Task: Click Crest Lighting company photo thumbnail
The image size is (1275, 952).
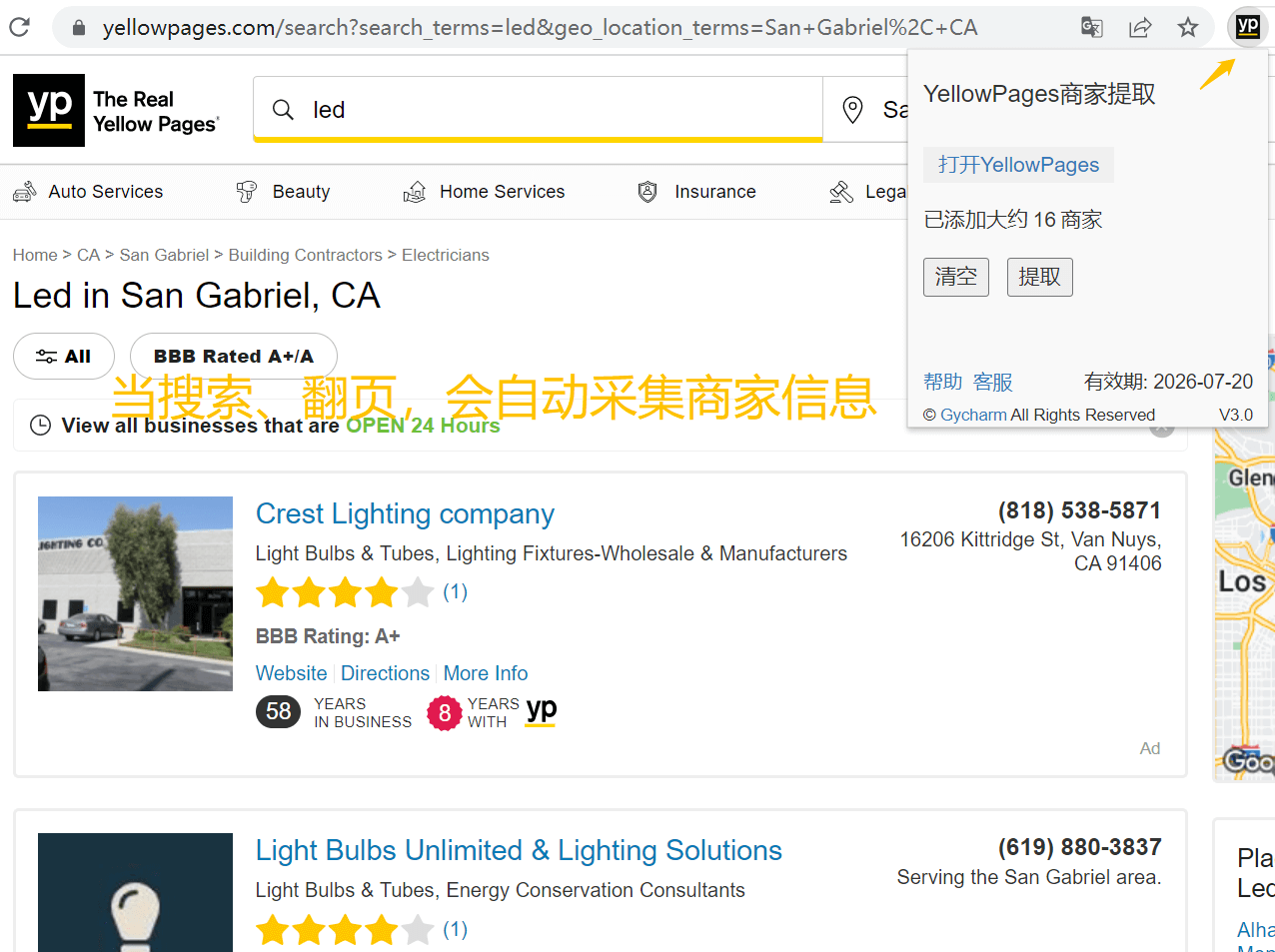Action: [135, 593]
